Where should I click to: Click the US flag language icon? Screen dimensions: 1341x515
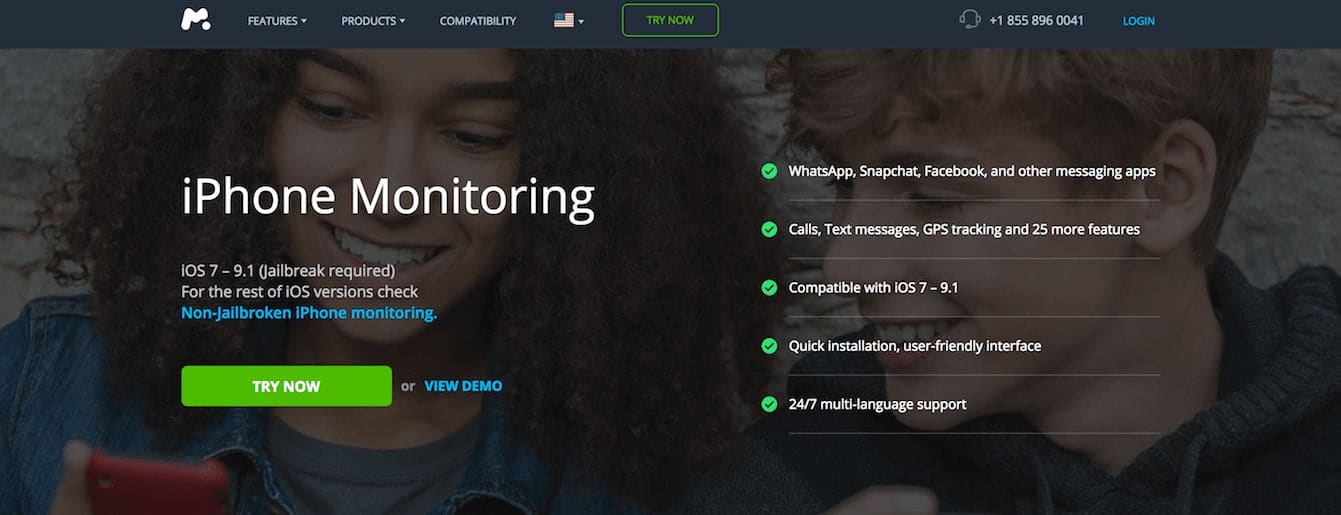coord(564,20)
